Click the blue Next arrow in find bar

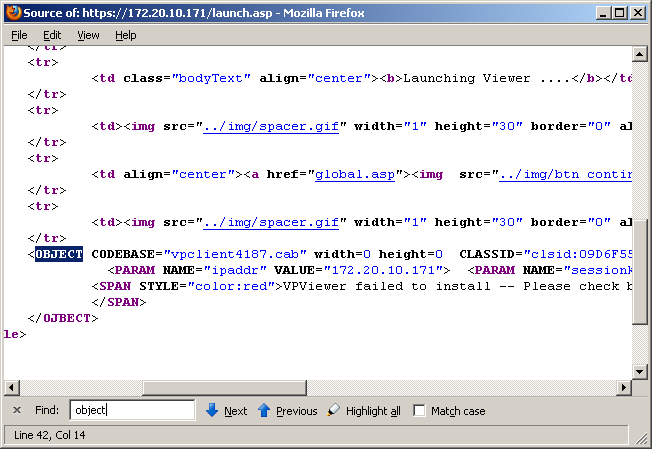pos(212,410)
